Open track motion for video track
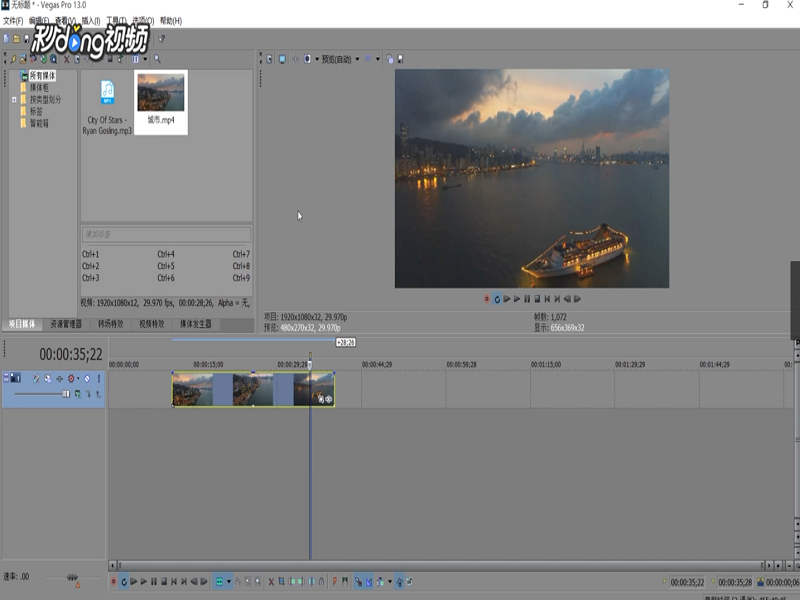 [x=47, y=379]
